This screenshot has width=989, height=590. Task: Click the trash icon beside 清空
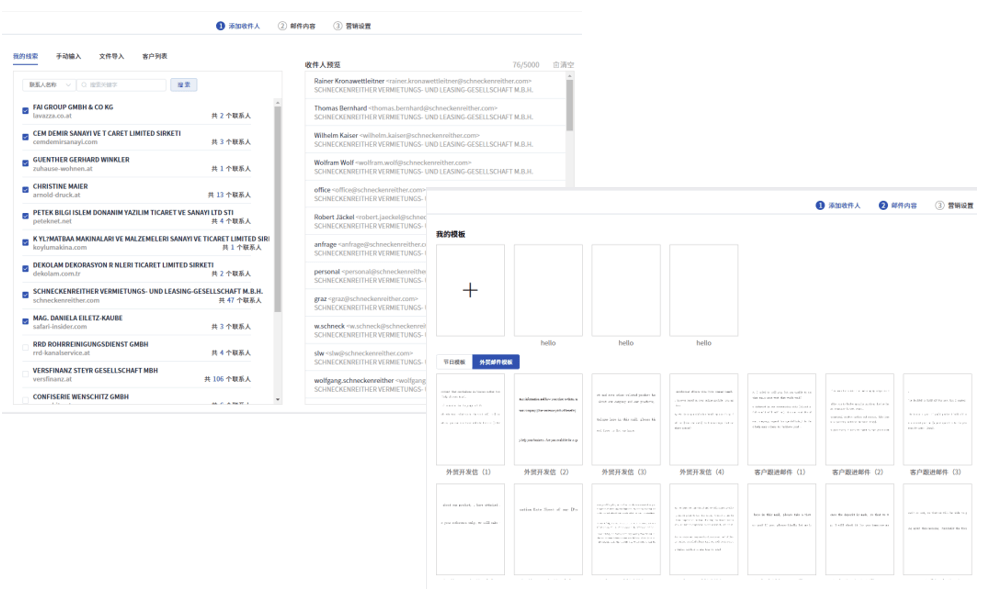(555, 65)
